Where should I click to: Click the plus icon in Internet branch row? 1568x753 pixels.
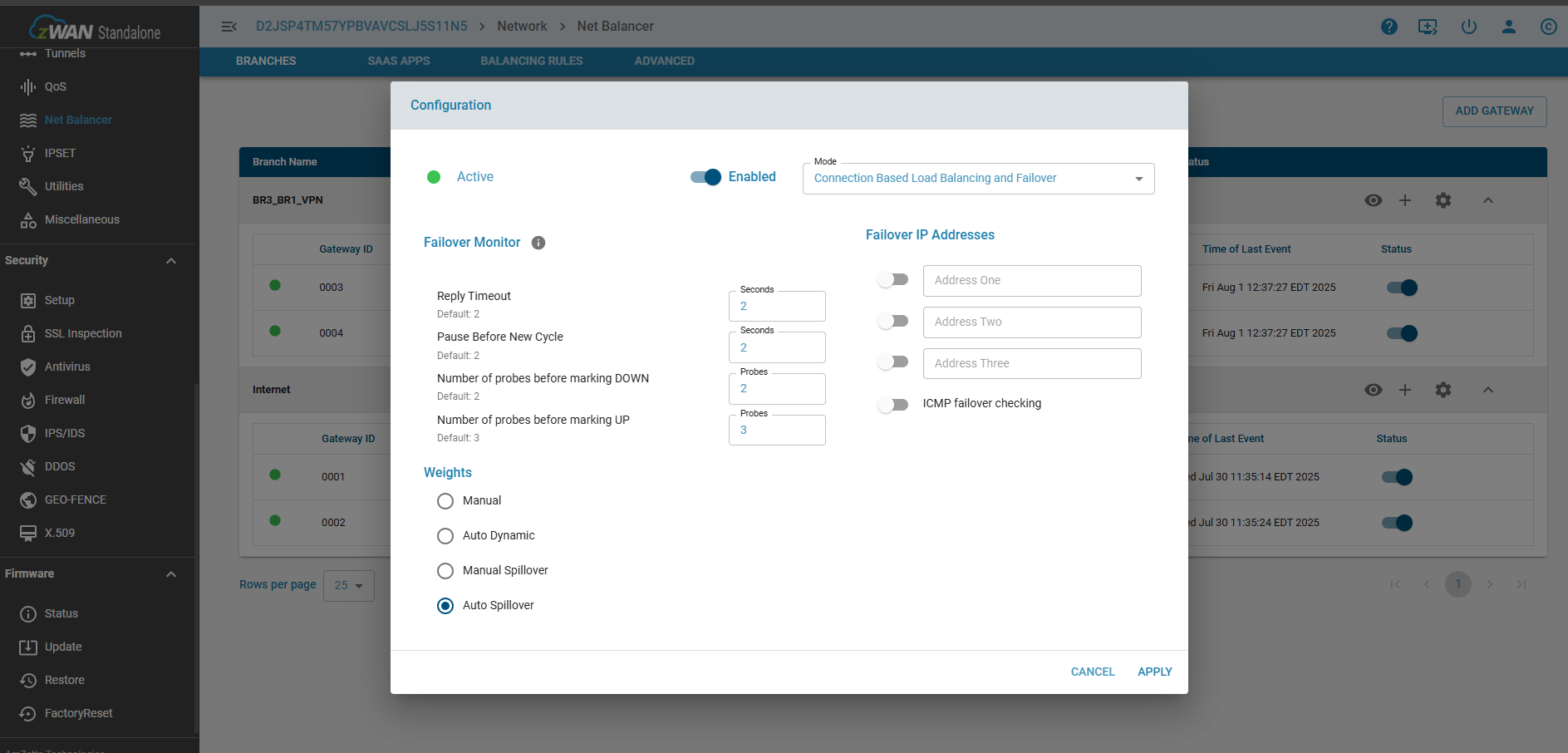[1404, 390]
